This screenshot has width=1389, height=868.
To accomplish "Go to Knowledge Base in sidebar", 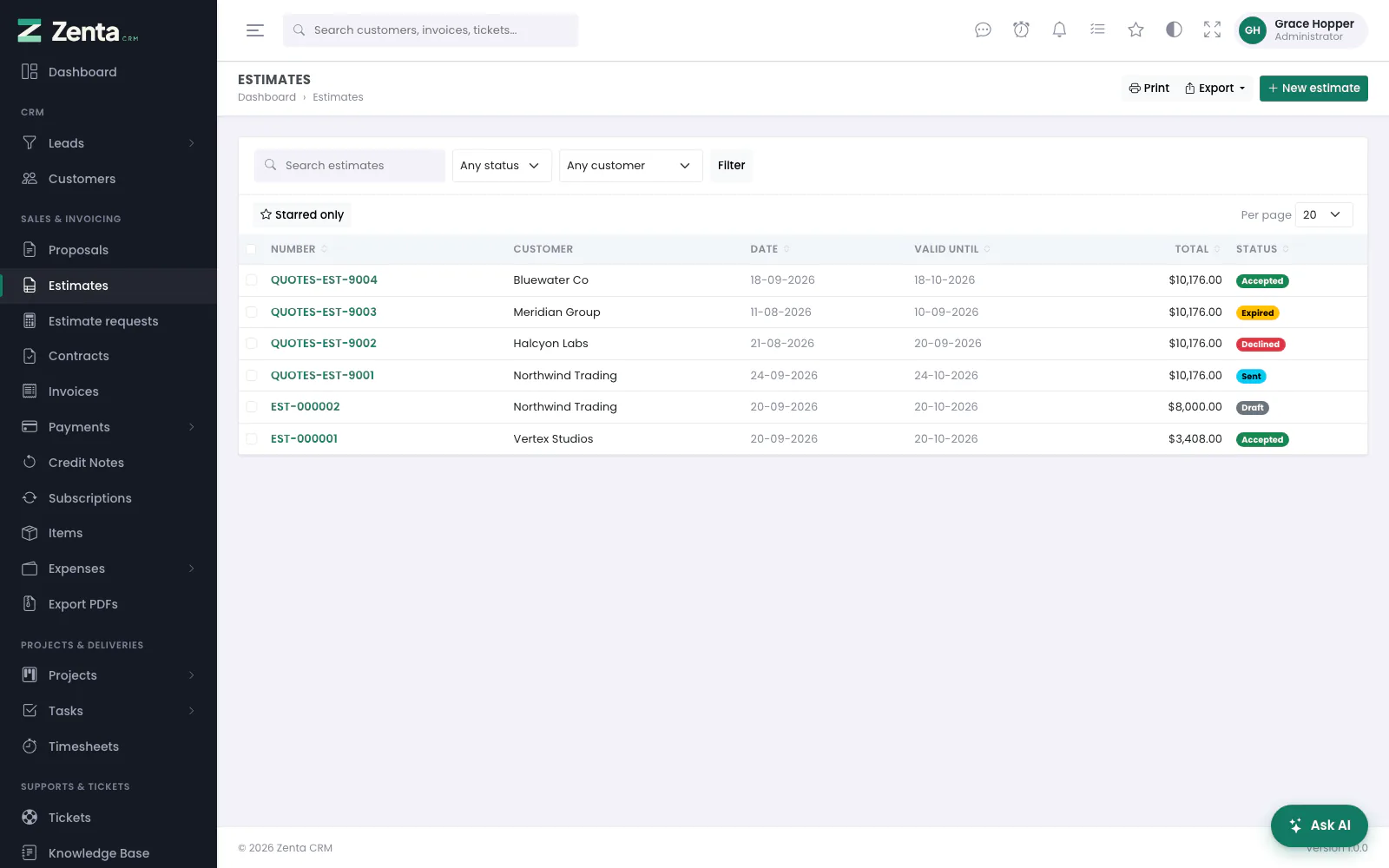I will (109, 853).
